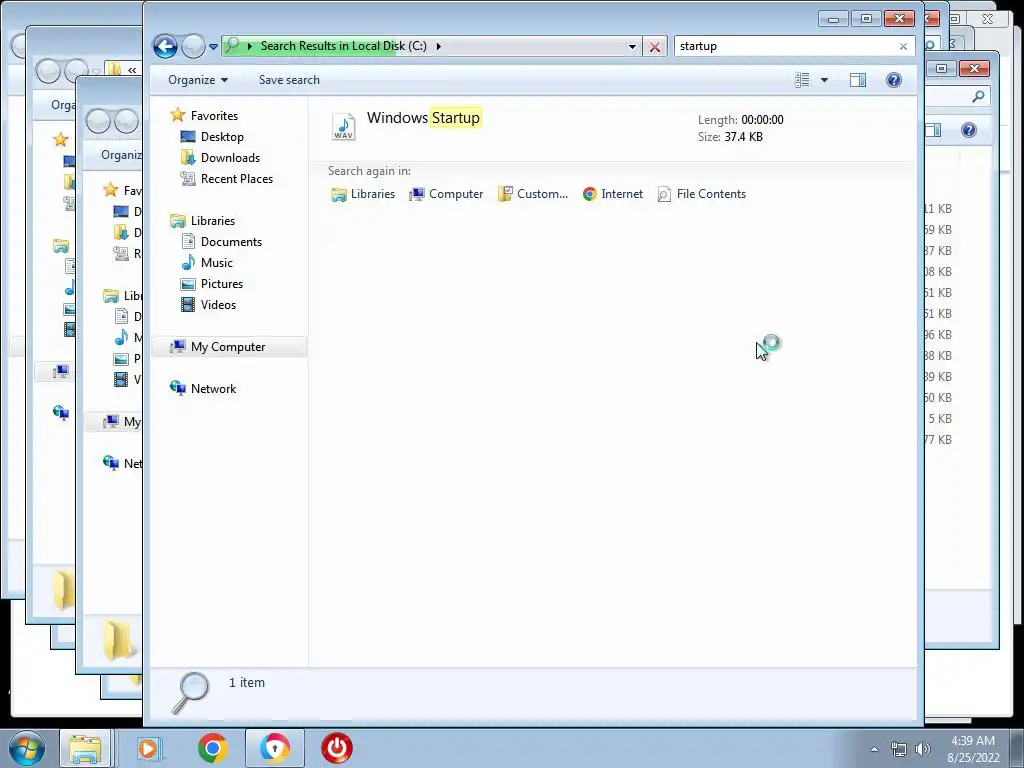Search again on the Internet

613,194
